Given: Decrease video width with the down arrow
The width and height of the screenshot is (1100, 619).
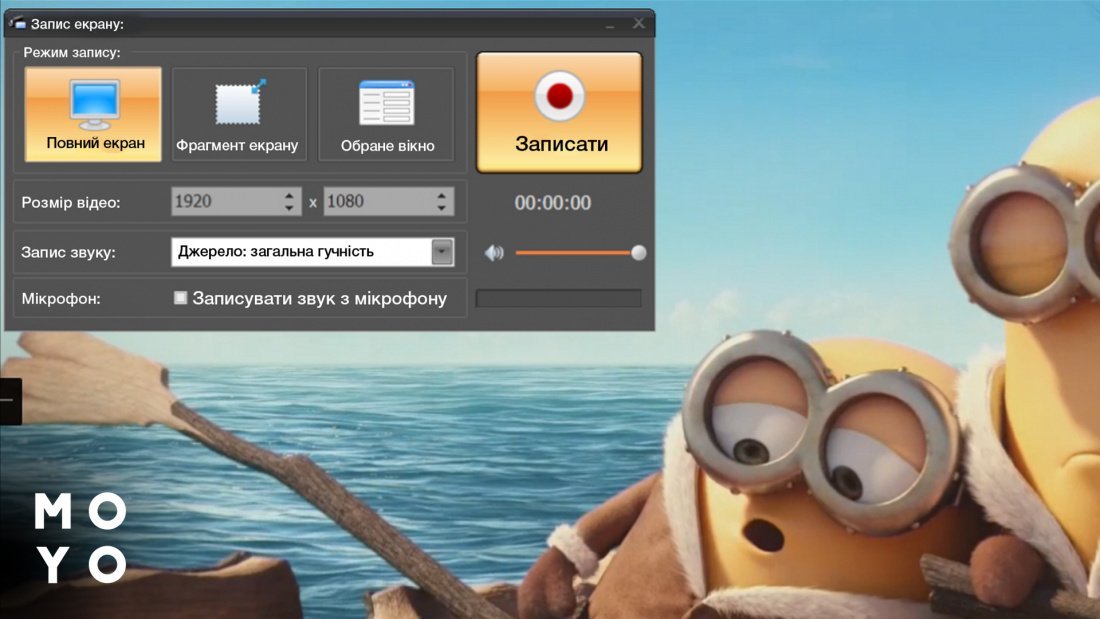Looking at the screenshot, I should [x=289, y=208].
